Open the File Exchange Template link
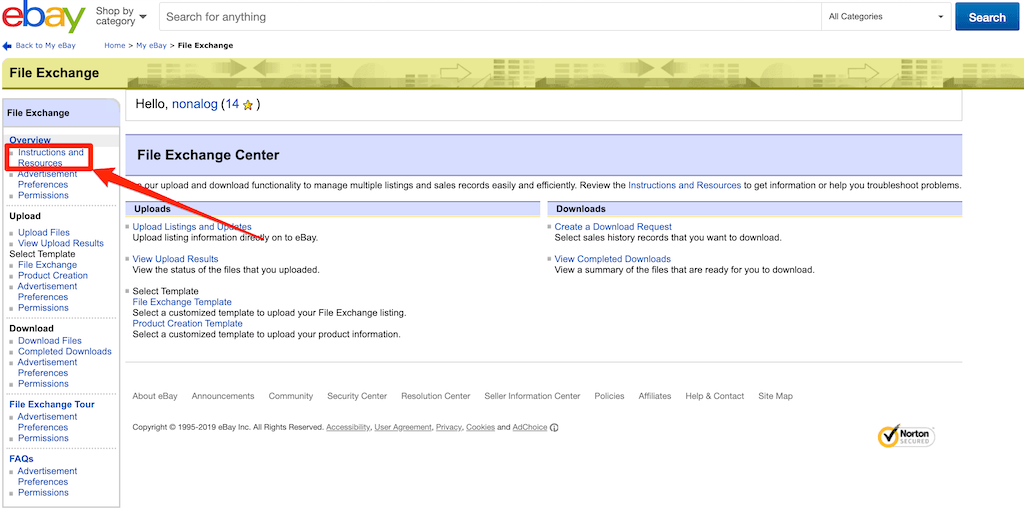Screen dimensions: 1024x515 (x=182, y=302)
